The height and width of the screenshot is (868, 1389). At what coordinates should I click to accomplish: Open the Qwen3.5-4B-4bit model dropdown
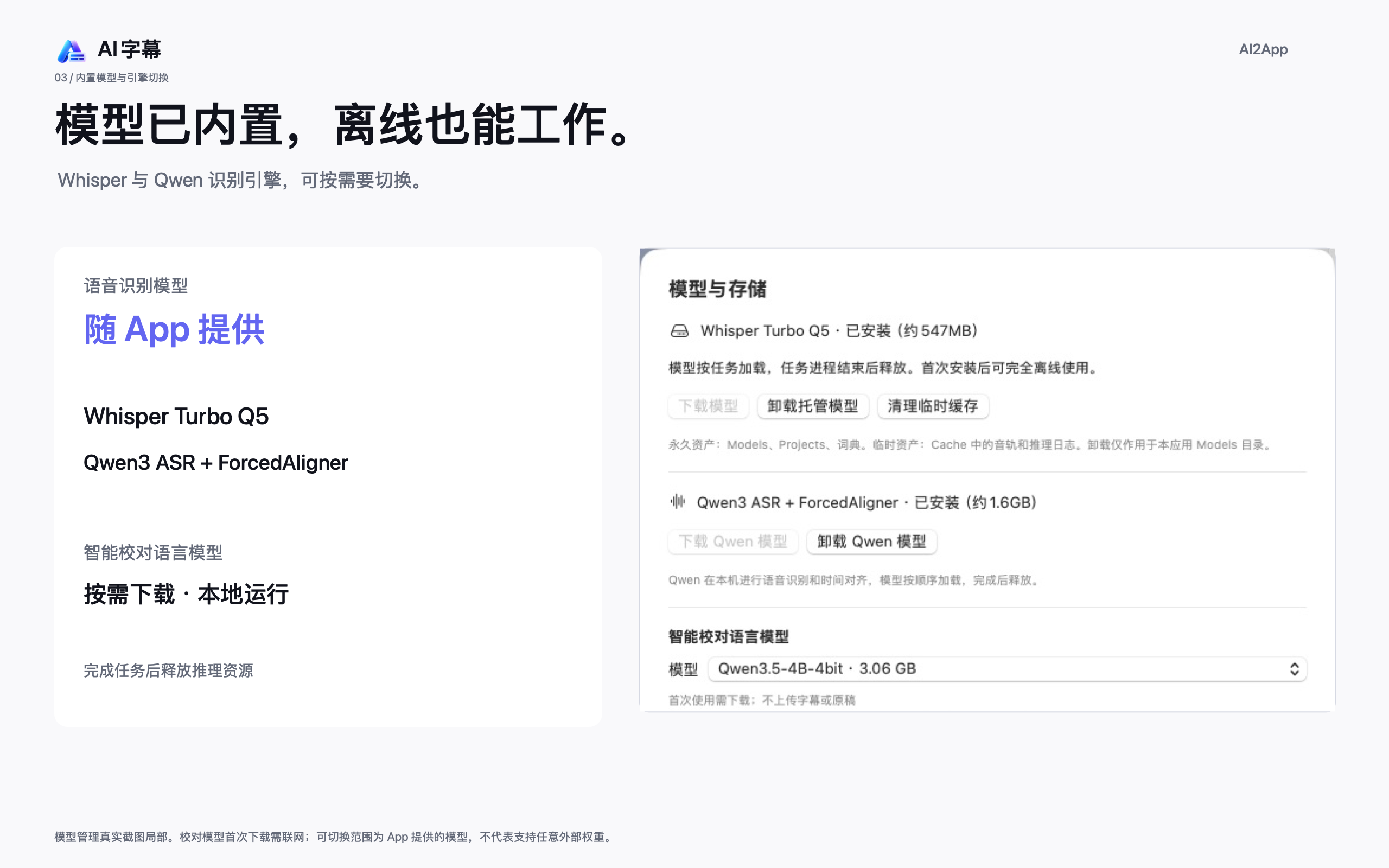click(x=1008, y=669)
